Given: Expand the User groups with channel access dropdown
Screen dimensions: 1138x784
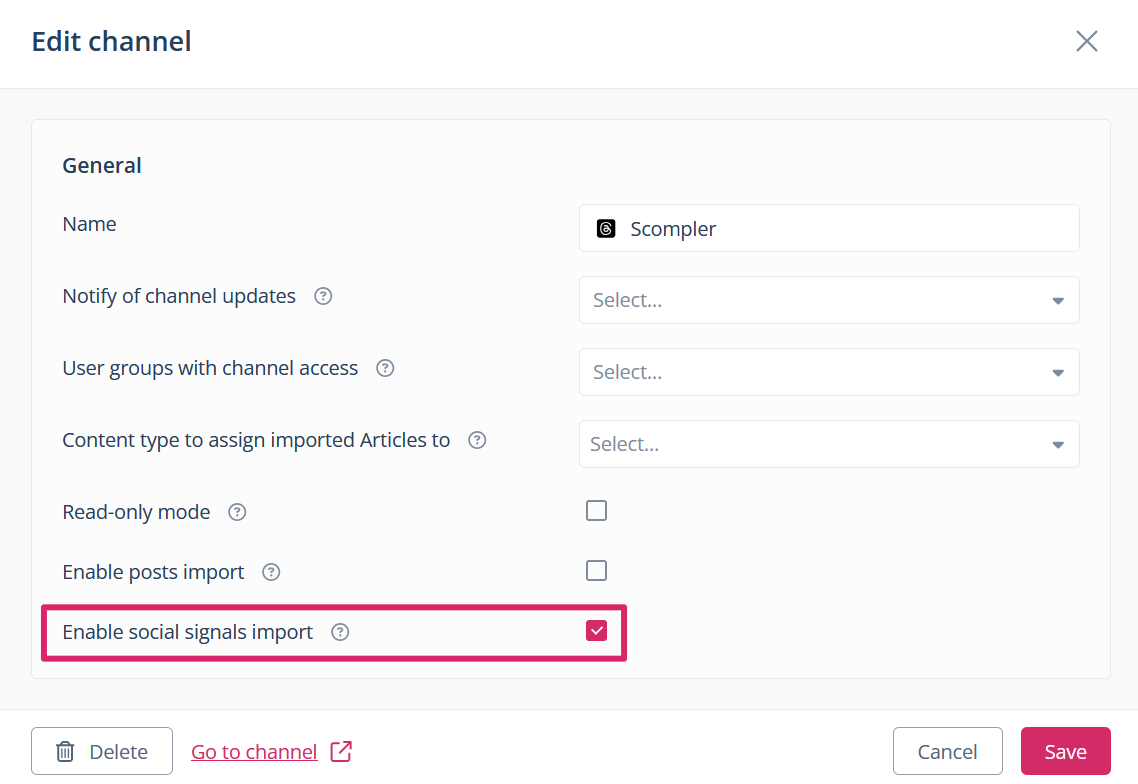Looking at the screenshot, I should coord(828,372).
